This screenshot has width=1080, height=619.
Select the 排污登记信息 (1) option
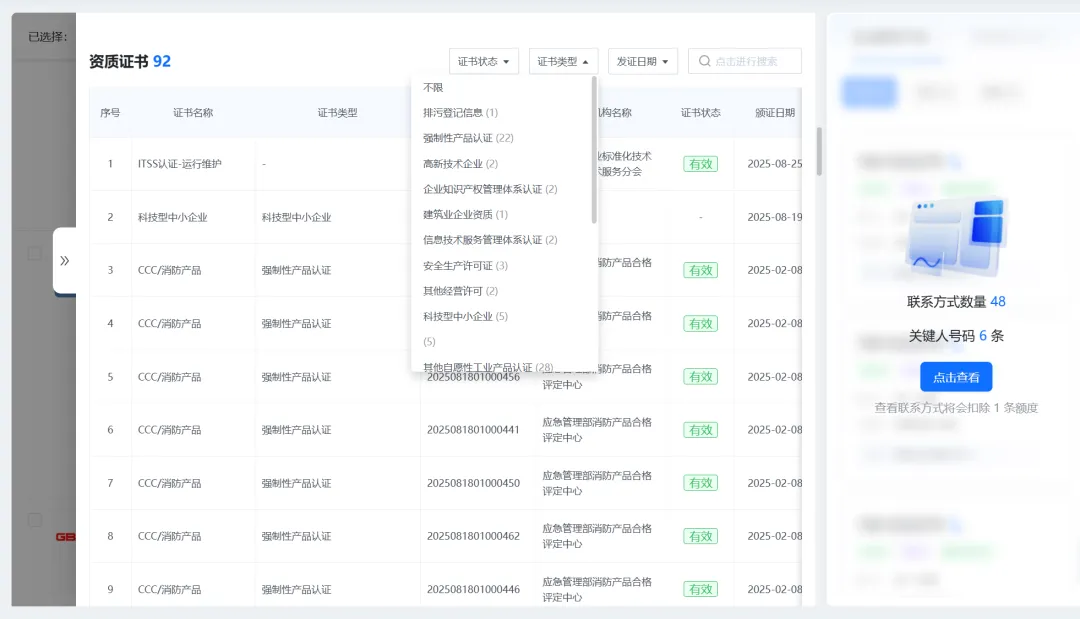[x=461, y=113]
